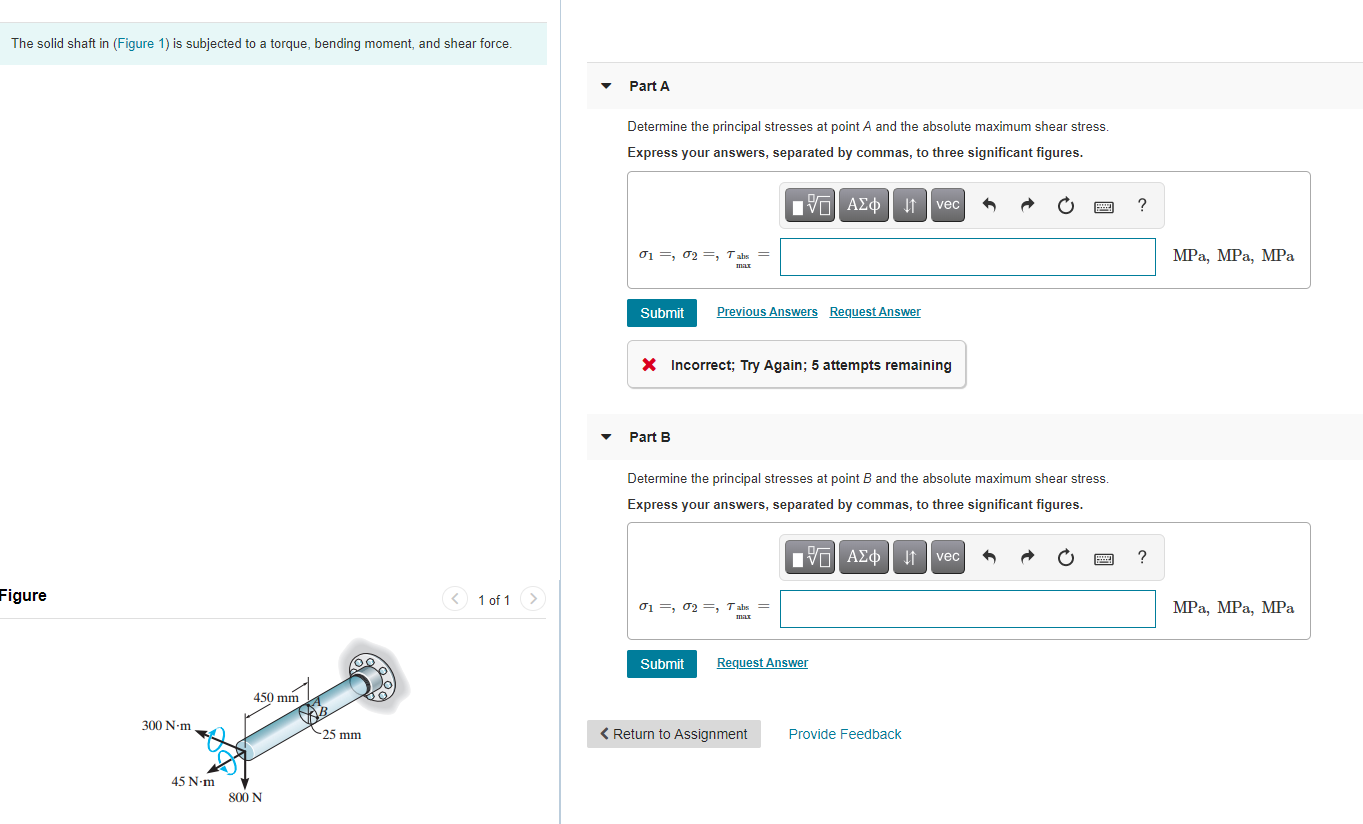Viewport: 1363px width, 824px height.
Task: Focus the Part B answer input field
Action: point(968,608)
